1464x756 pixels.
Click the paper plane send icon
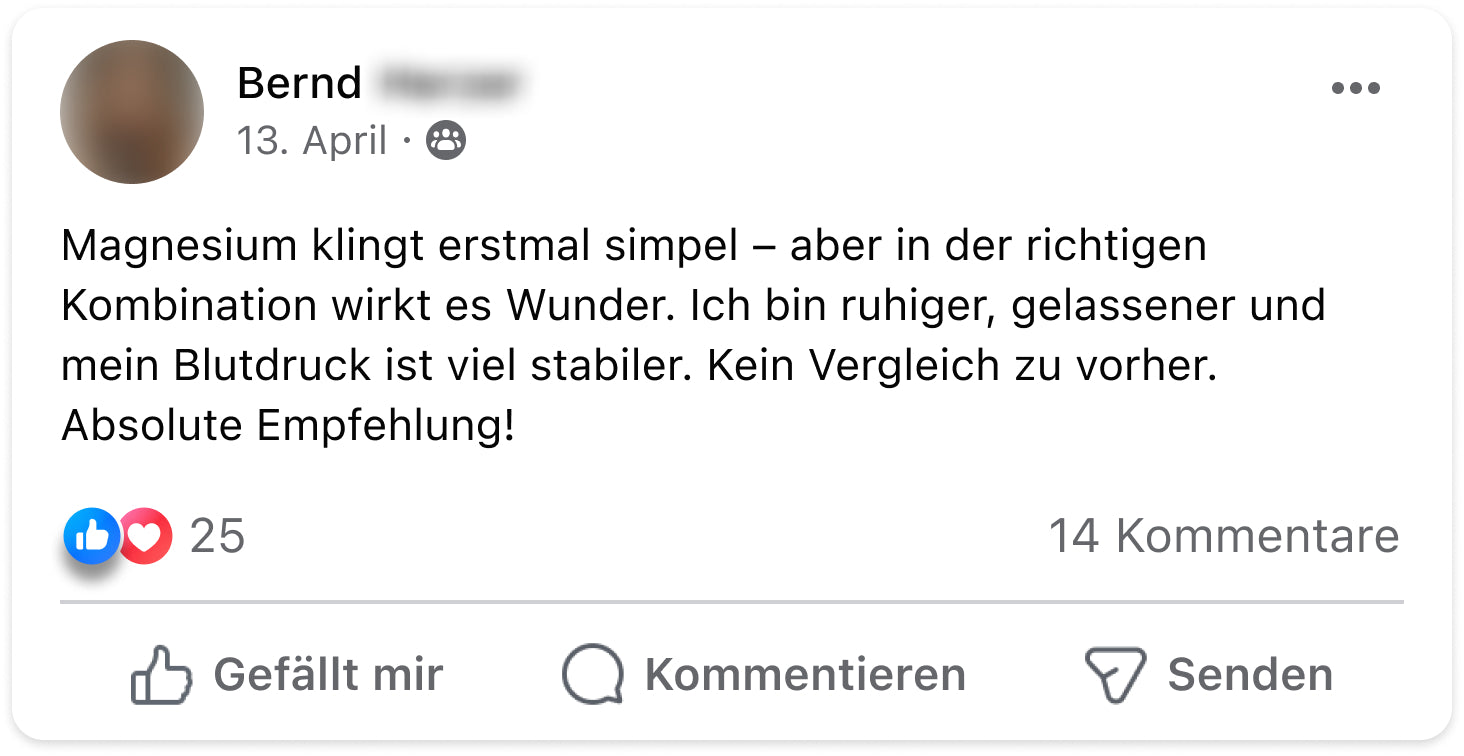(x=1114, y=675)
